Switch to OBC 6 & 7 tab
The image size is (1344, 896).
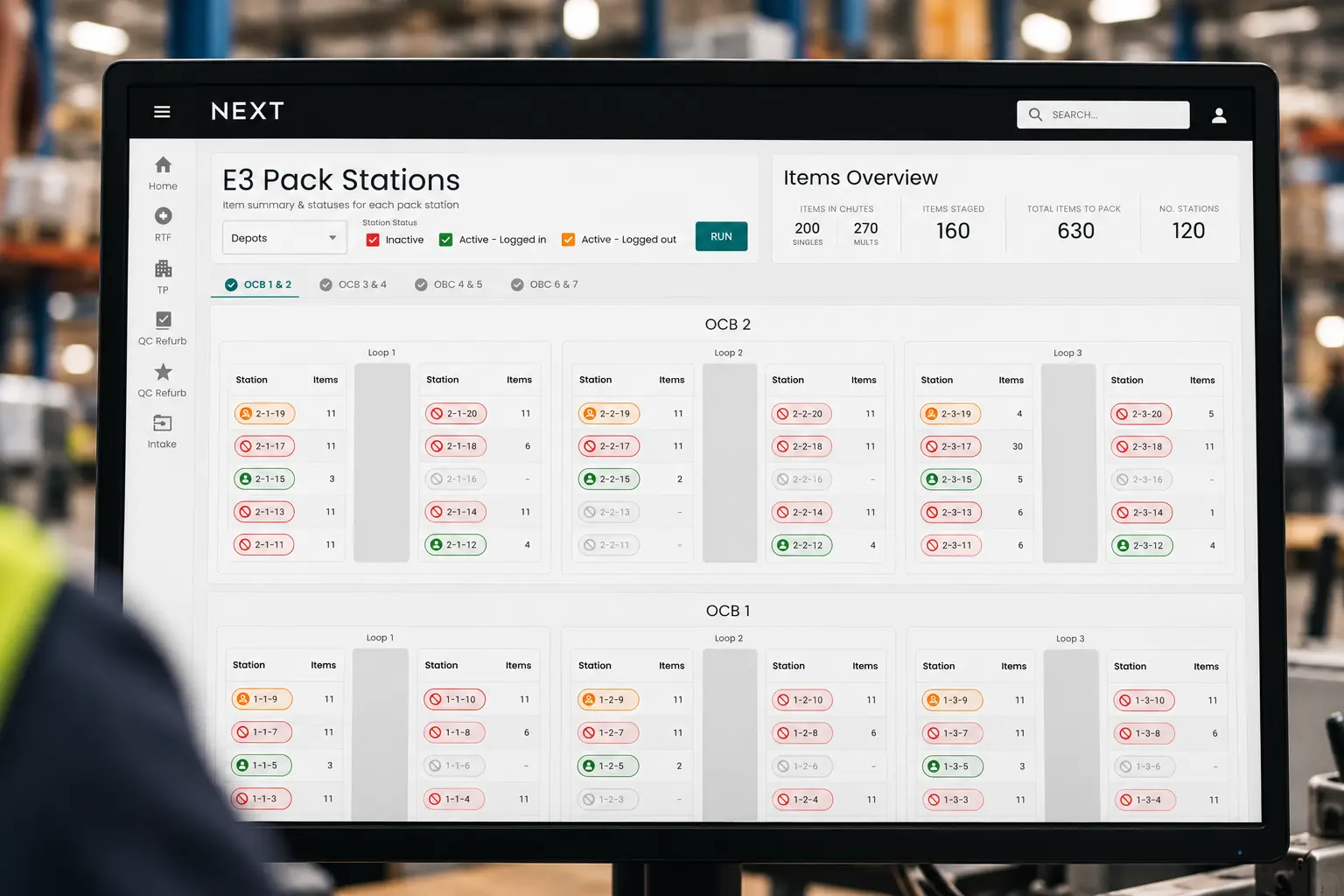[544, 285]
